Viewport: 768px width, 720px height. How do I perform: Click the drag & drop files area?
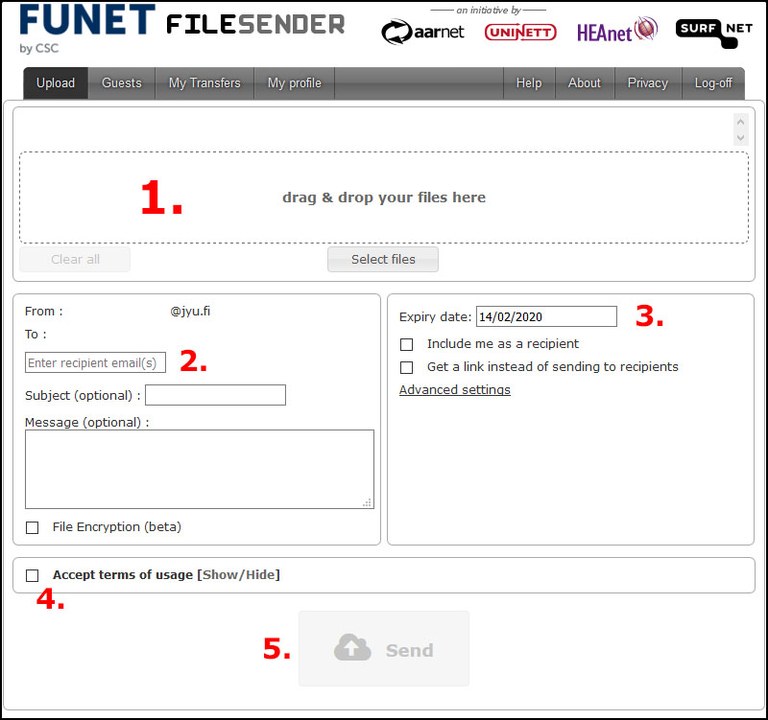[x=384, y=197]
